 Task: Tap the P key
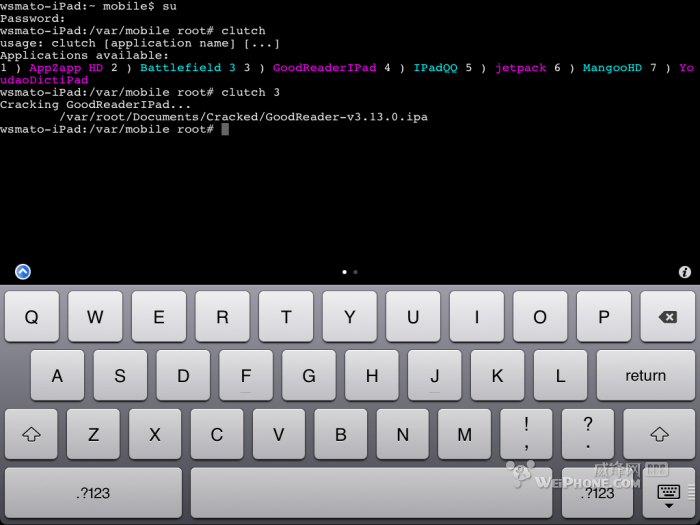point(604,317)
